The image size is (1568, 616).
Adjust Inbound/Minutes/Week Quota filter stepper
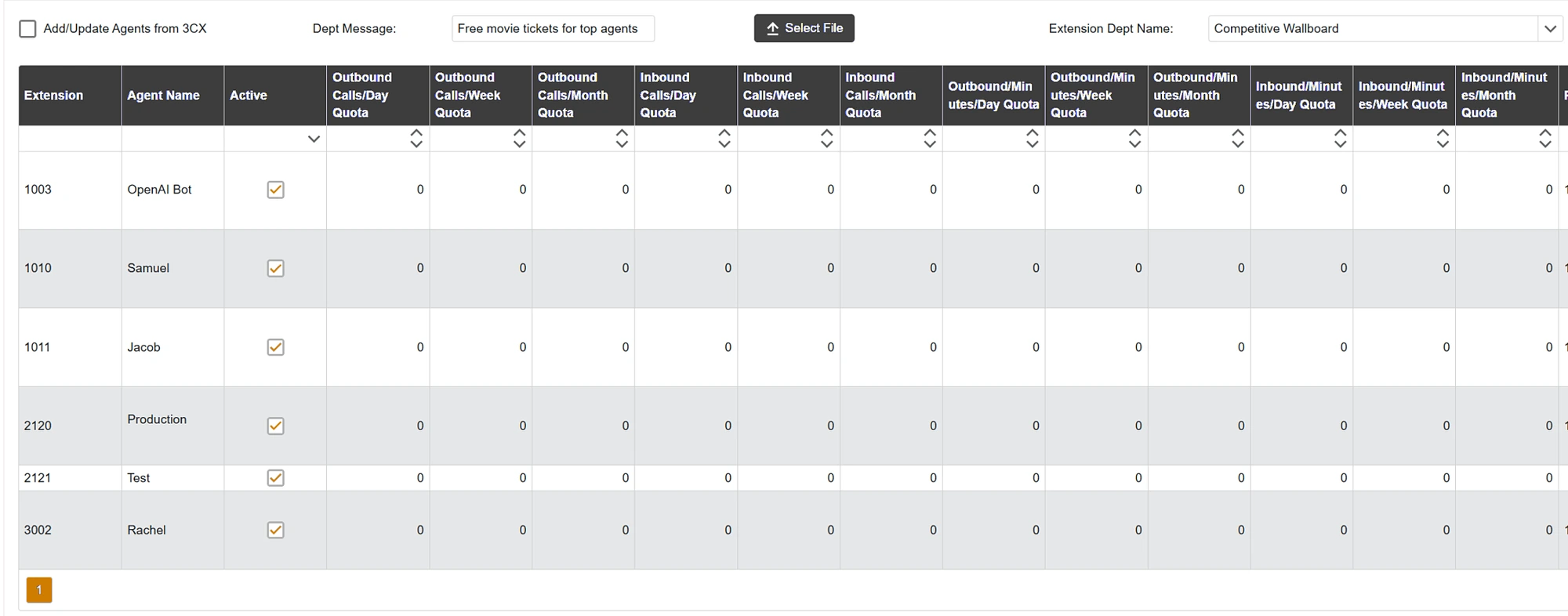tap(1443, 139)
